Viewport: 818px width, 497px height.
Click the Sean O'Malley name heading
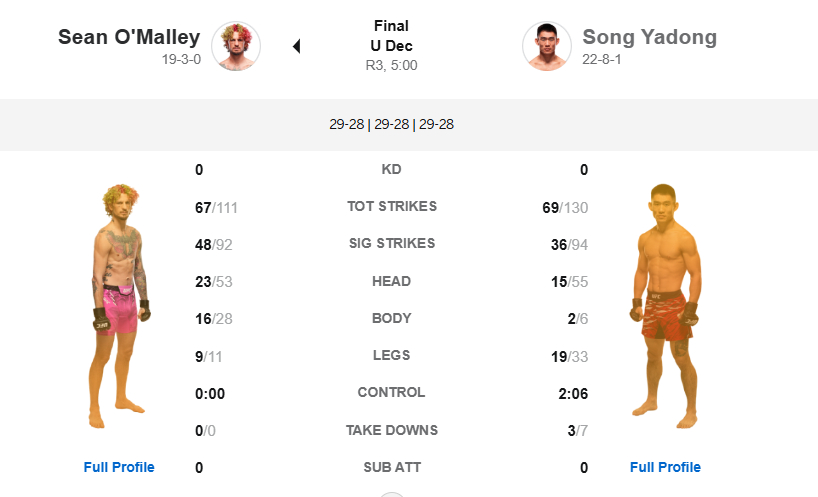pos(129,37)
